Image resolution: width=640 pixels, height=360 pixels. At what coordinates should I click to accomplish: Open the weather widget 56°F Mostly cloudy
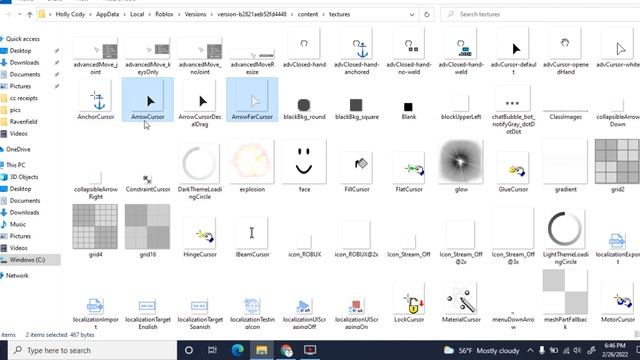click(481, 350)
